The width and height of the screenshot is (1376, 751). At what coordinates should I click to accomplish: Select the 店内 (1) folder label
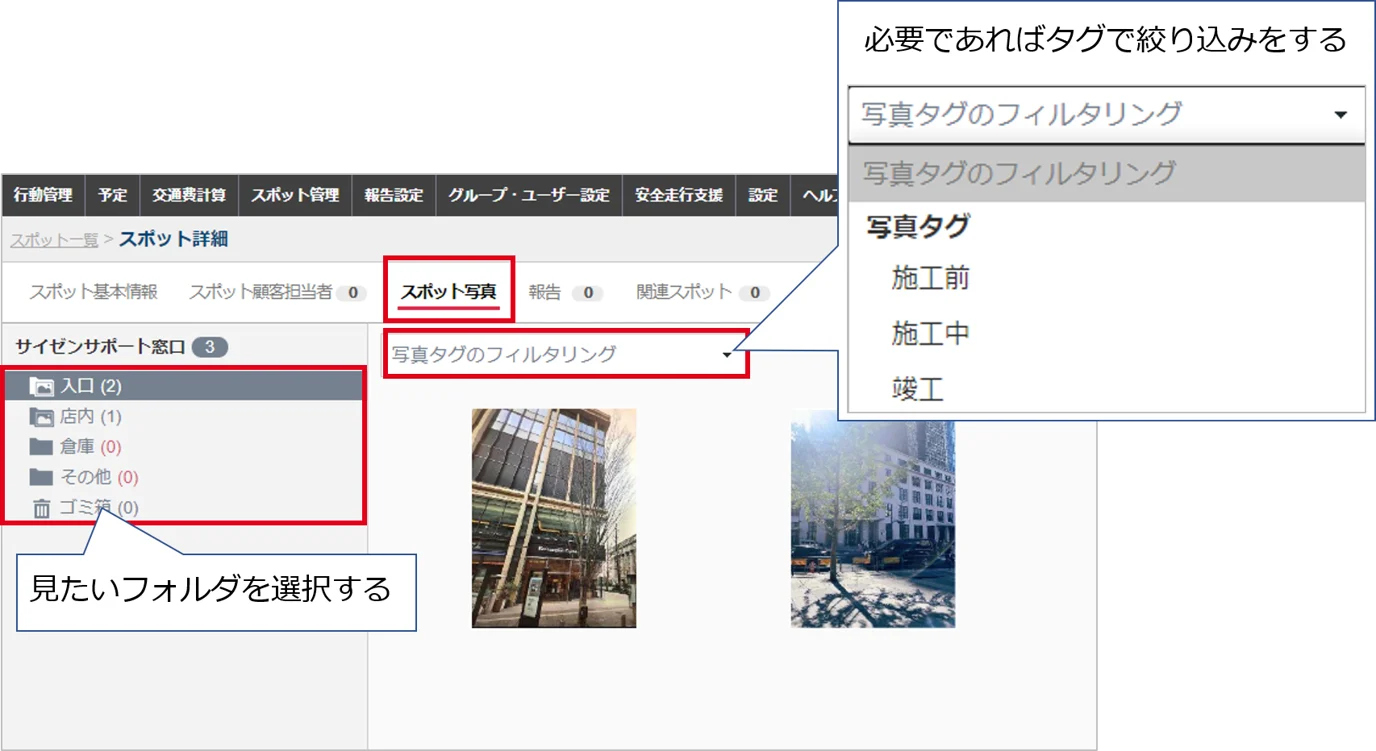tap(91, 417)
